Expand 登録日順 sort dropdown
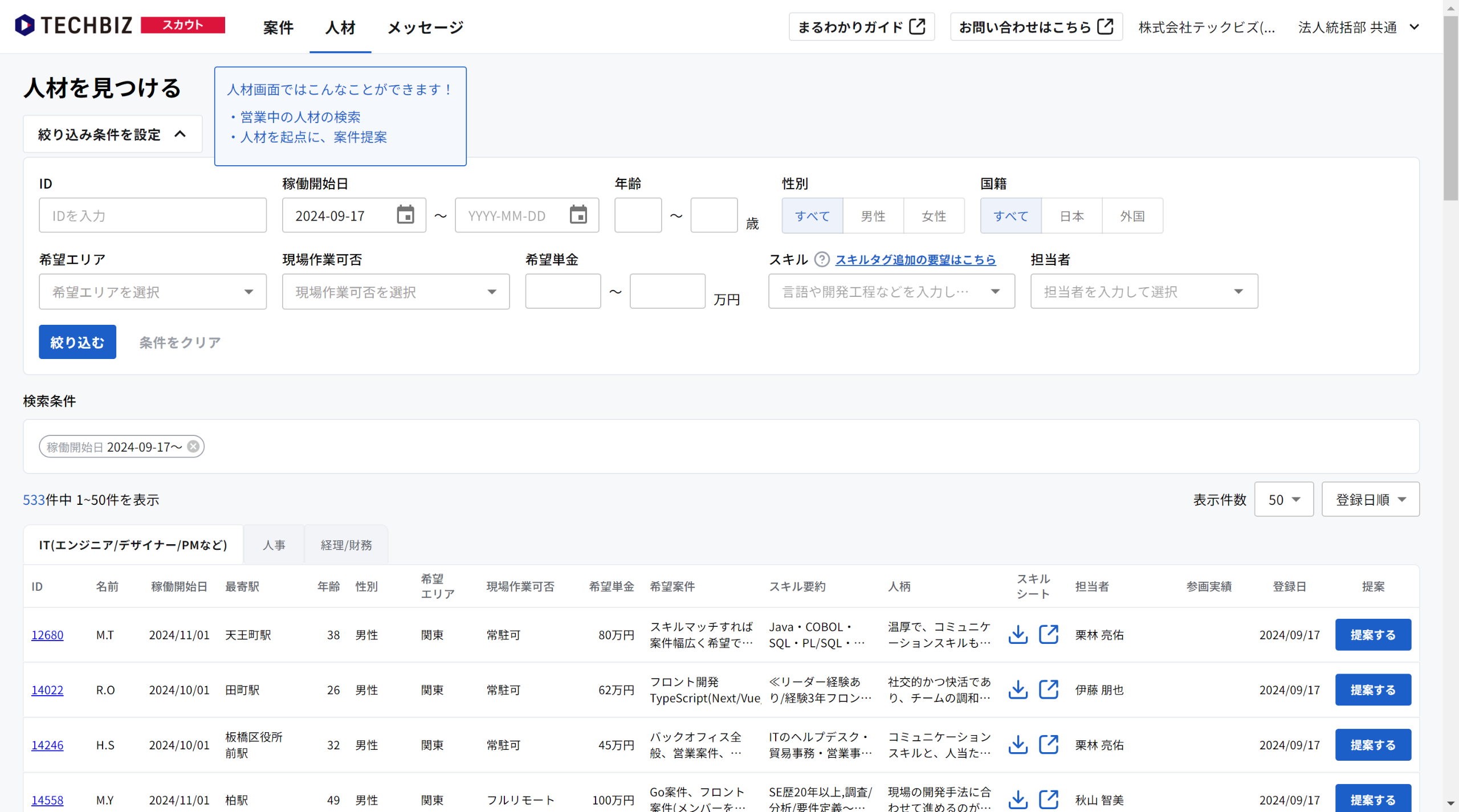The image size is (1459, 812). 1370,500
